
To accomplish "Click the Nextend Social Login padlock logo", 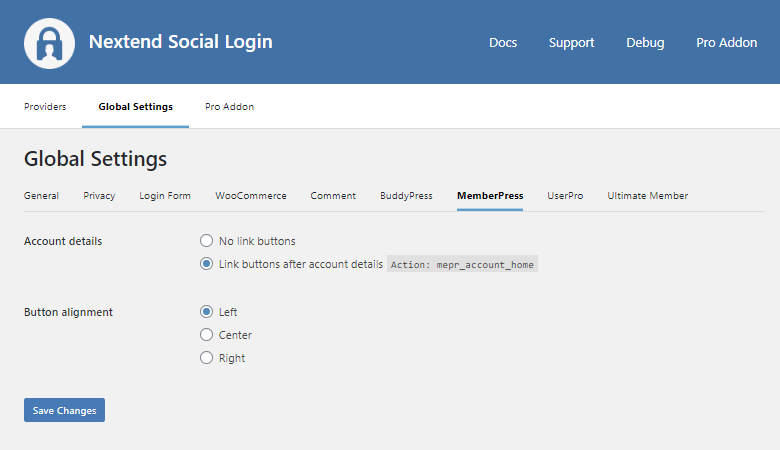I will point(48,42).
